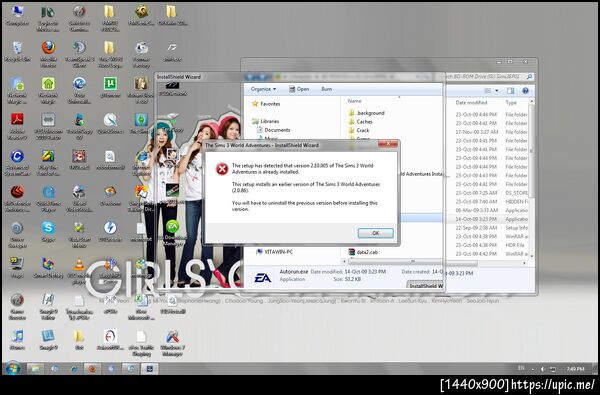
Task: Open Windows Explorer from the taskbar
Action: 35,369
